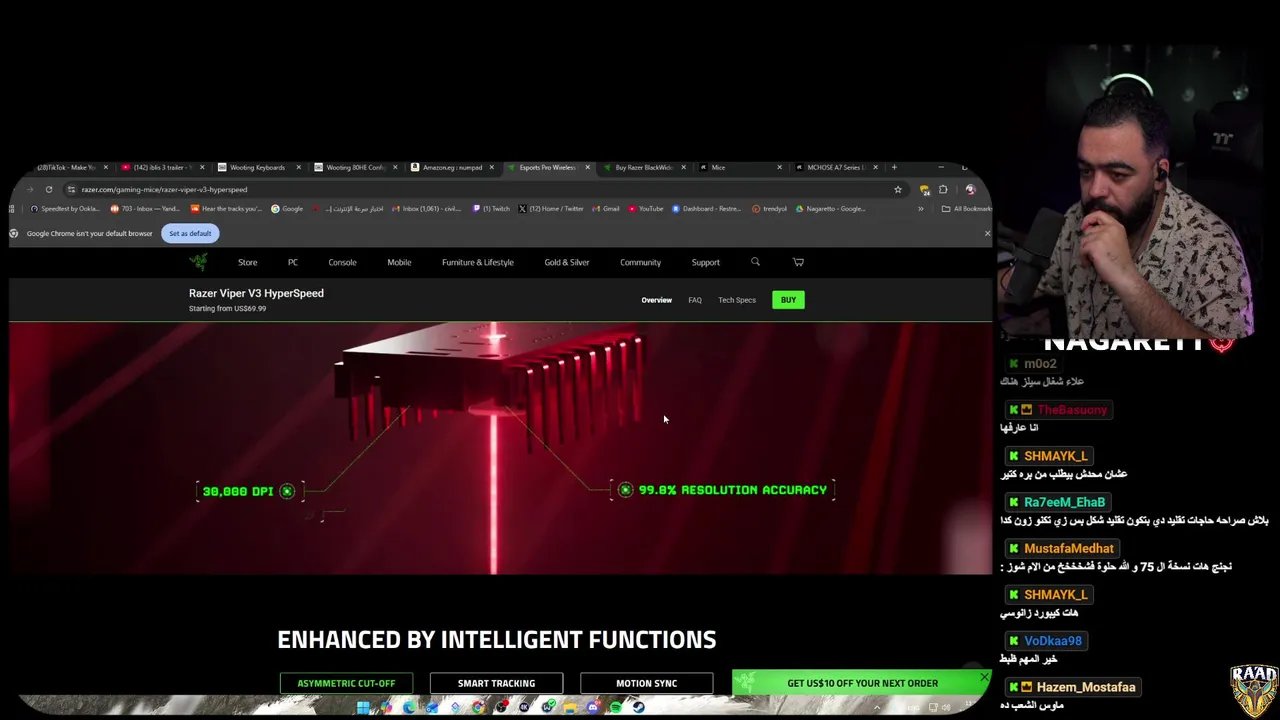Click the Razer logo in the site header
The image size is (1280, 720).
coord(199,262)
